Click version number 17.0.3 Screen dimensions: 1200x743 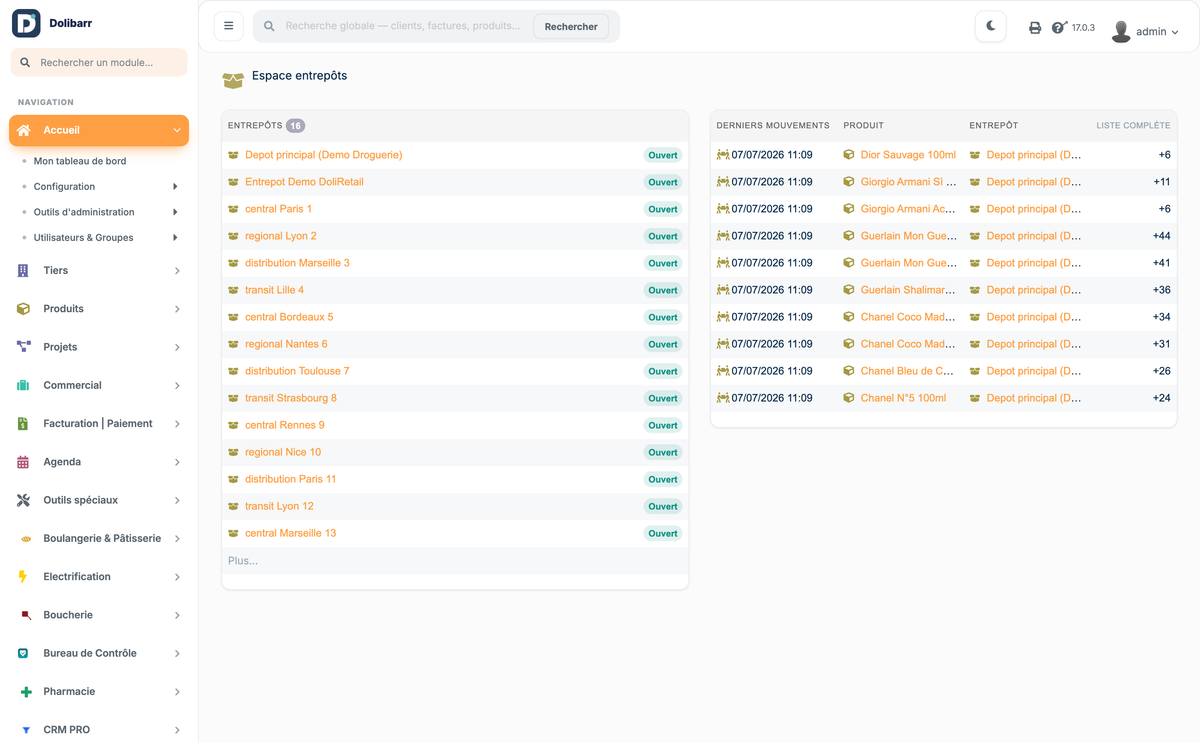pos(1083,28)
